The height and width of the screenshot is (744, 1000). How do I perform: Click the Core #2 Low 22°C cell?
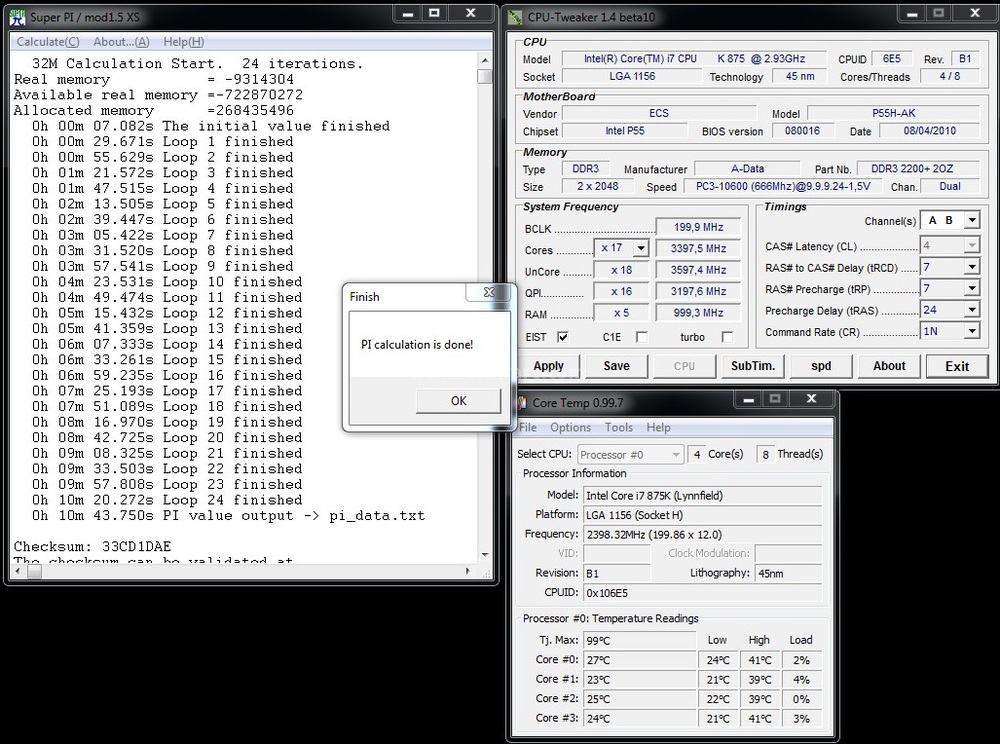[x=717, y=699]
